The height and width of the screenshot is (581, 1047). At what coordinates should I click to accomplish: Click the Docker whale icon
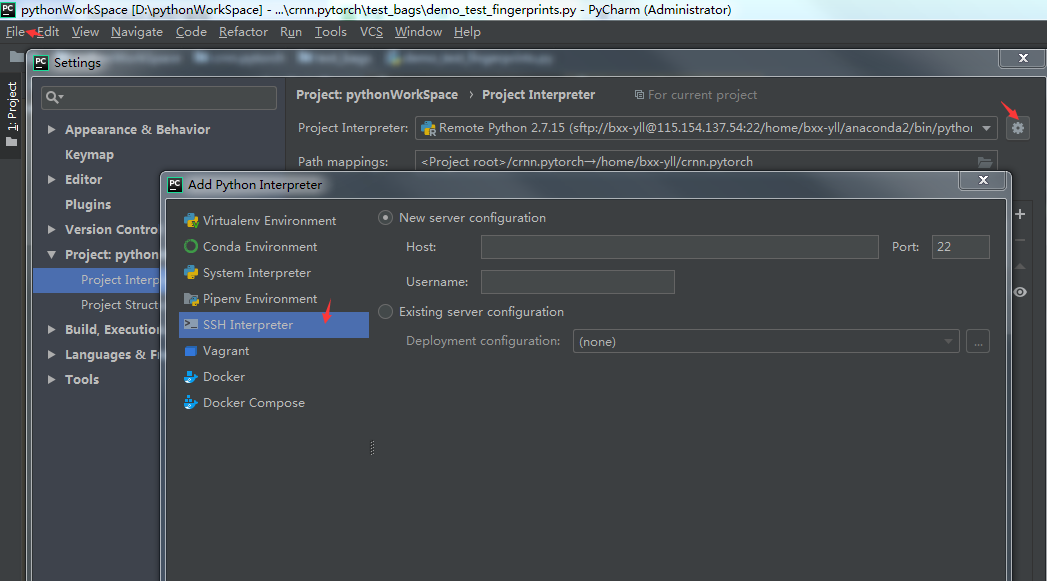[x=191, y=377]
